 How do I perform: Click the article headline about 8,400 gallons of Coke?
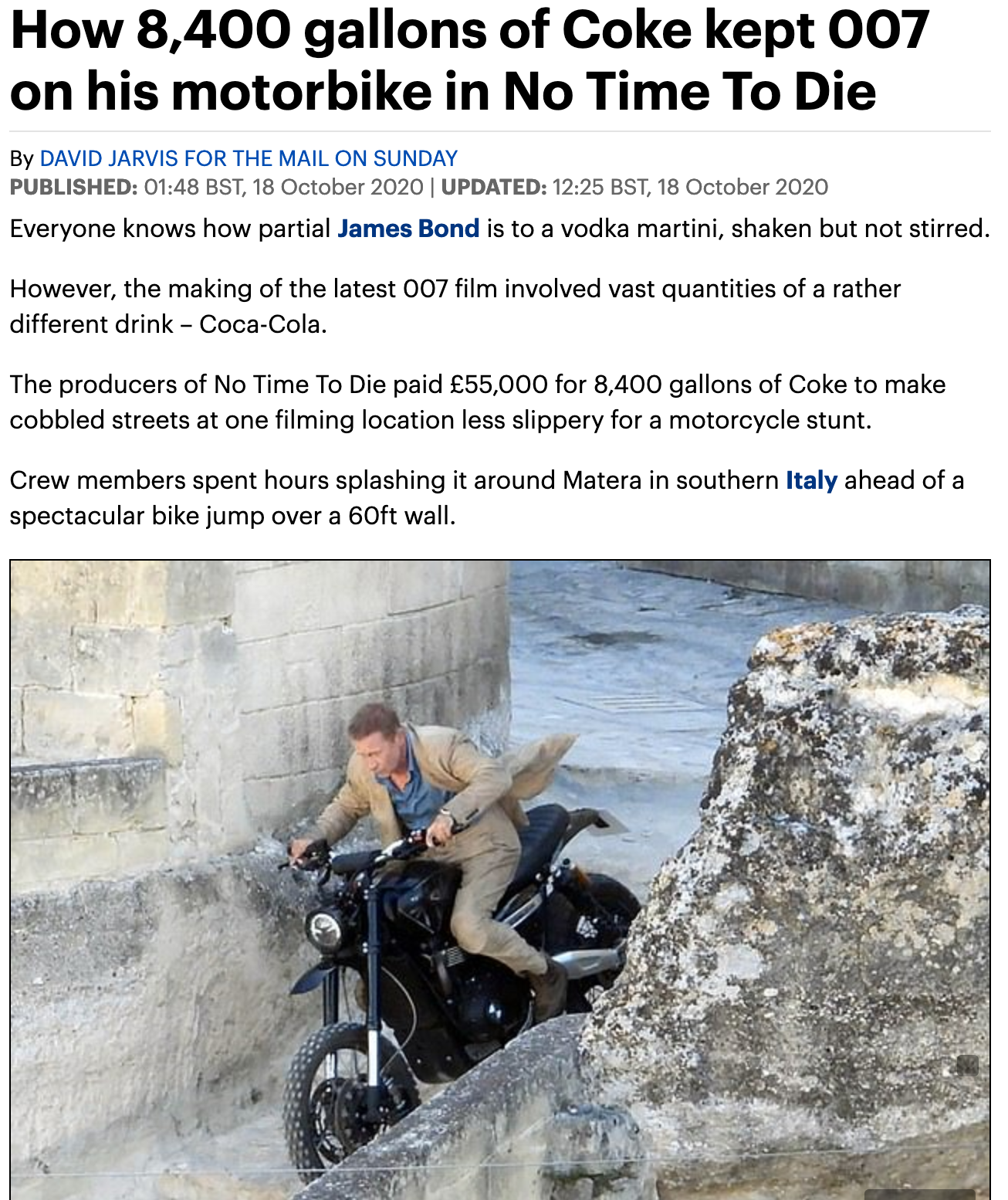469,60
